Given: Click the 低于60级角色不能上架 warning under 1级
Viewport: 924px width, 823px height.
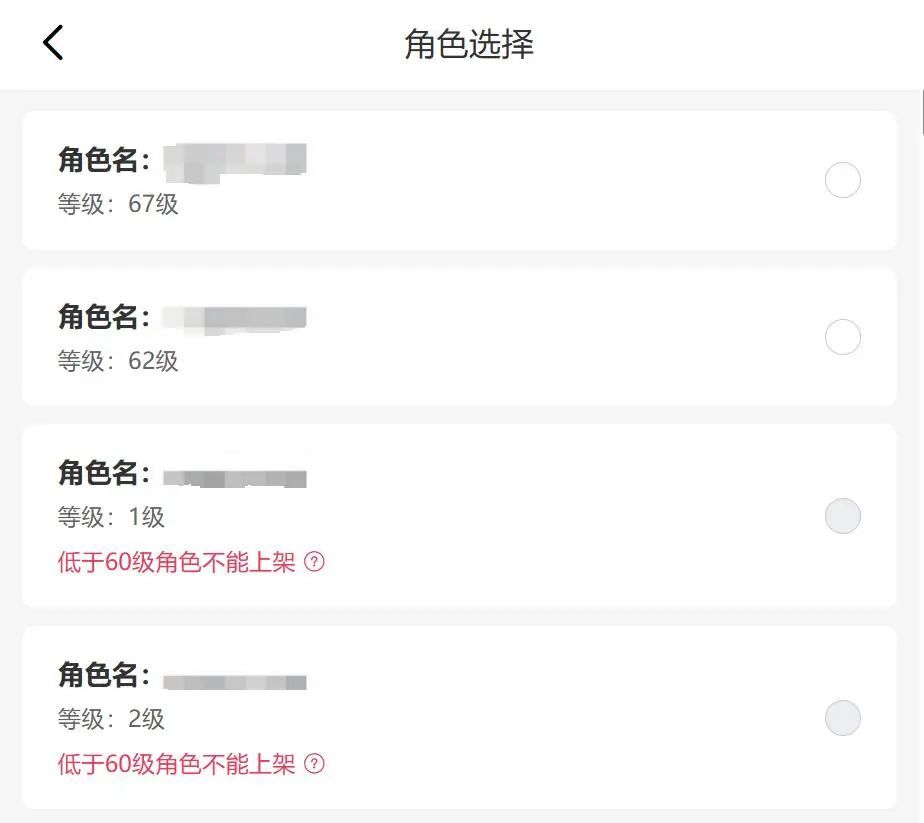Looking at the screenshot, I should click(177, 562).
